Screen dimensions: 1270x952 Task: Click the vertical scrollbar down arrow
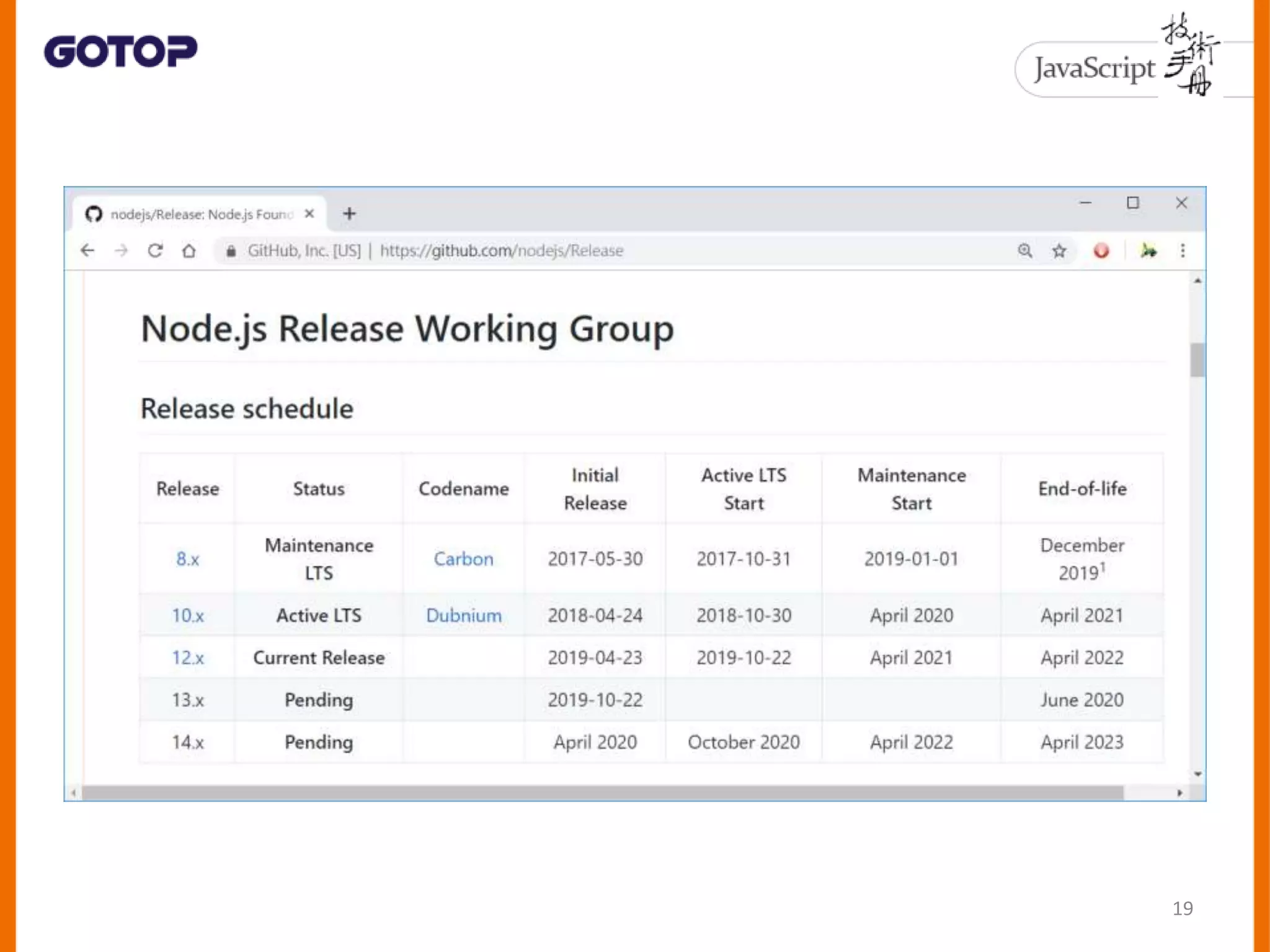[1197, 774]
